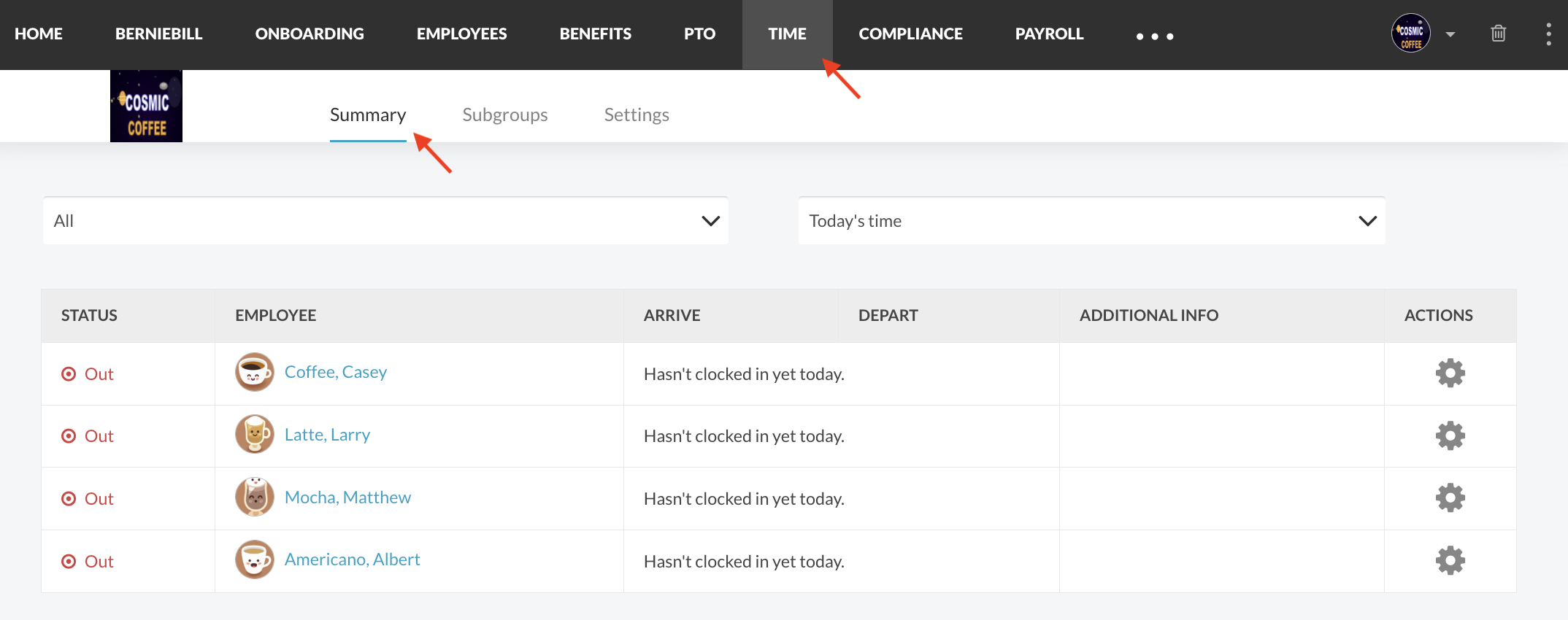Expand the account dropdown arrow

point(1450,34)
